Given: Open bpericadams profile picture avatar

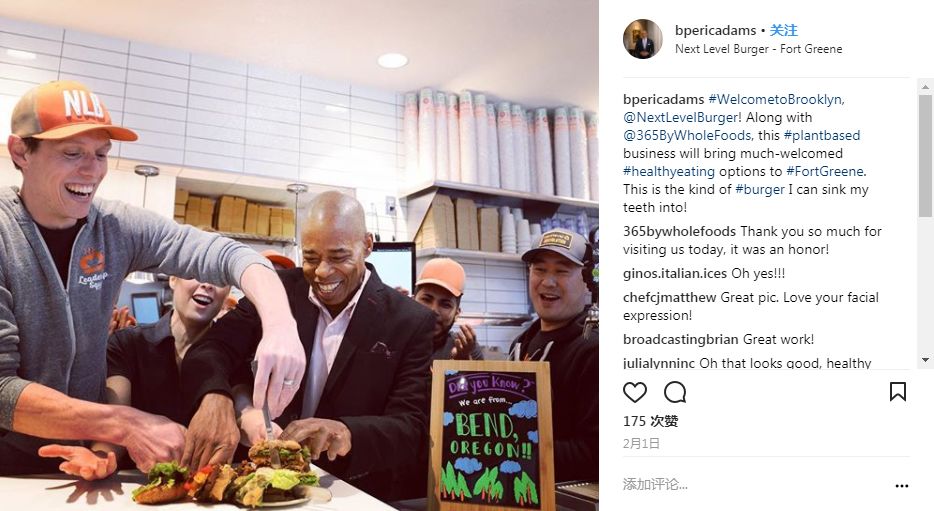Looking at the screenshot, I should coord(643,39).
